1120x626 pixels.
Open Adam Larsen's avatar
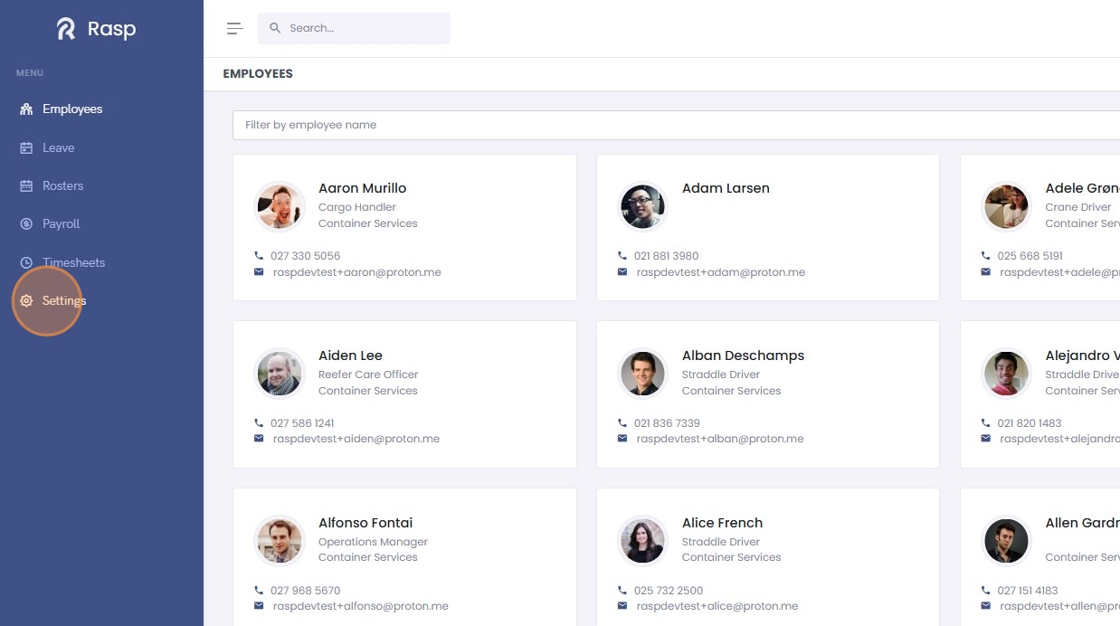coord(642,207)
